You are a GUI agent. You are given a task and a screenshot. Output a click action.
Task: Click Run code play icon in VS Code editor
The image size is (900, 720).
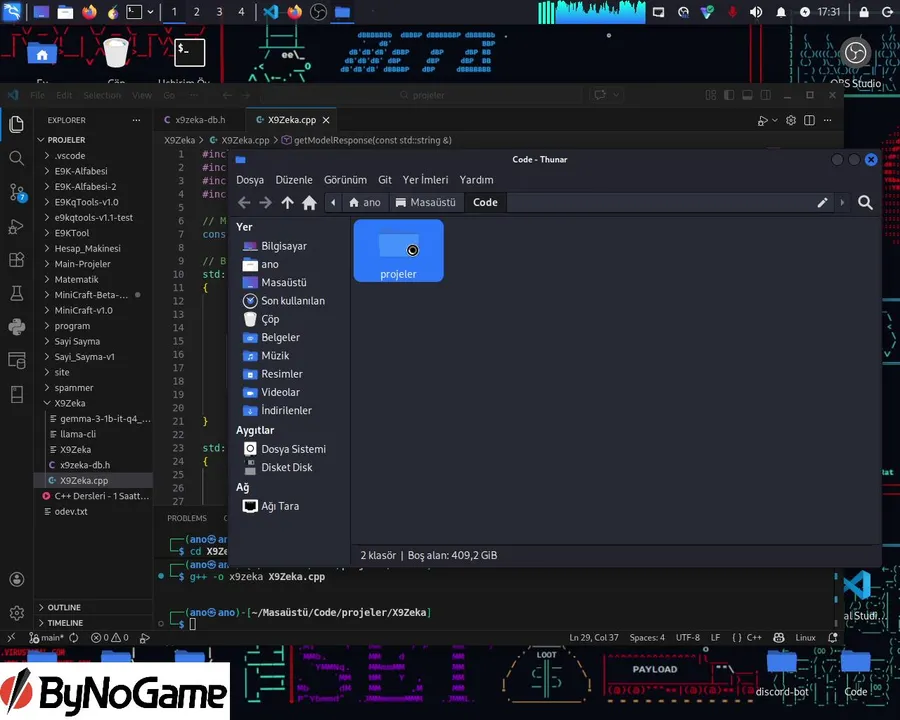[x=762, y=121]
